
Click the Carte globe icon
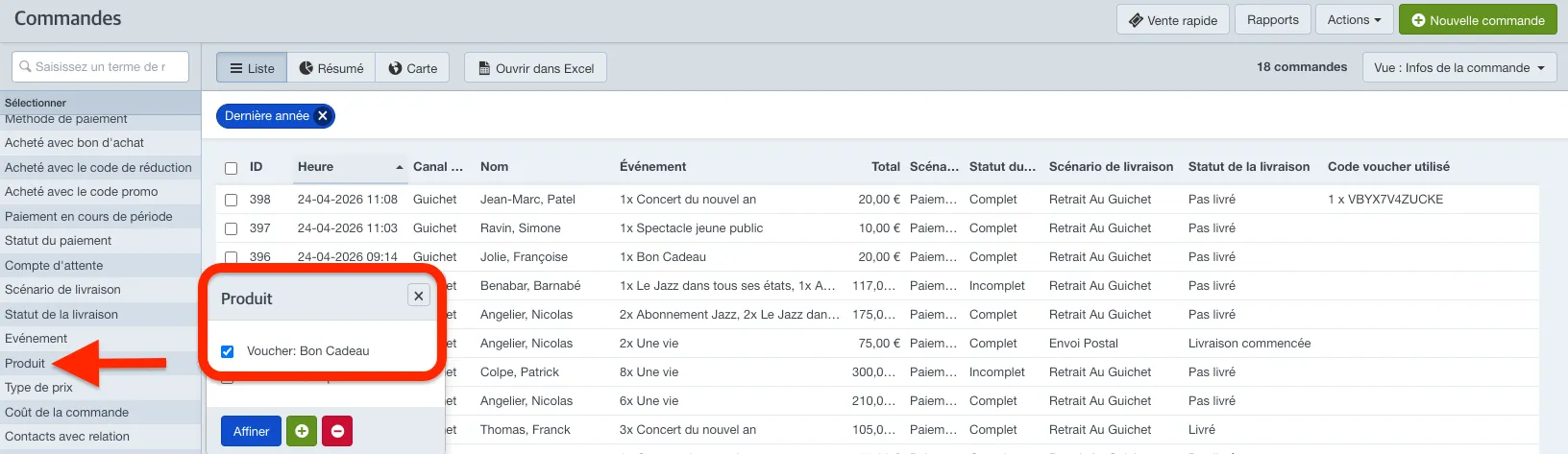pos(395,68)
